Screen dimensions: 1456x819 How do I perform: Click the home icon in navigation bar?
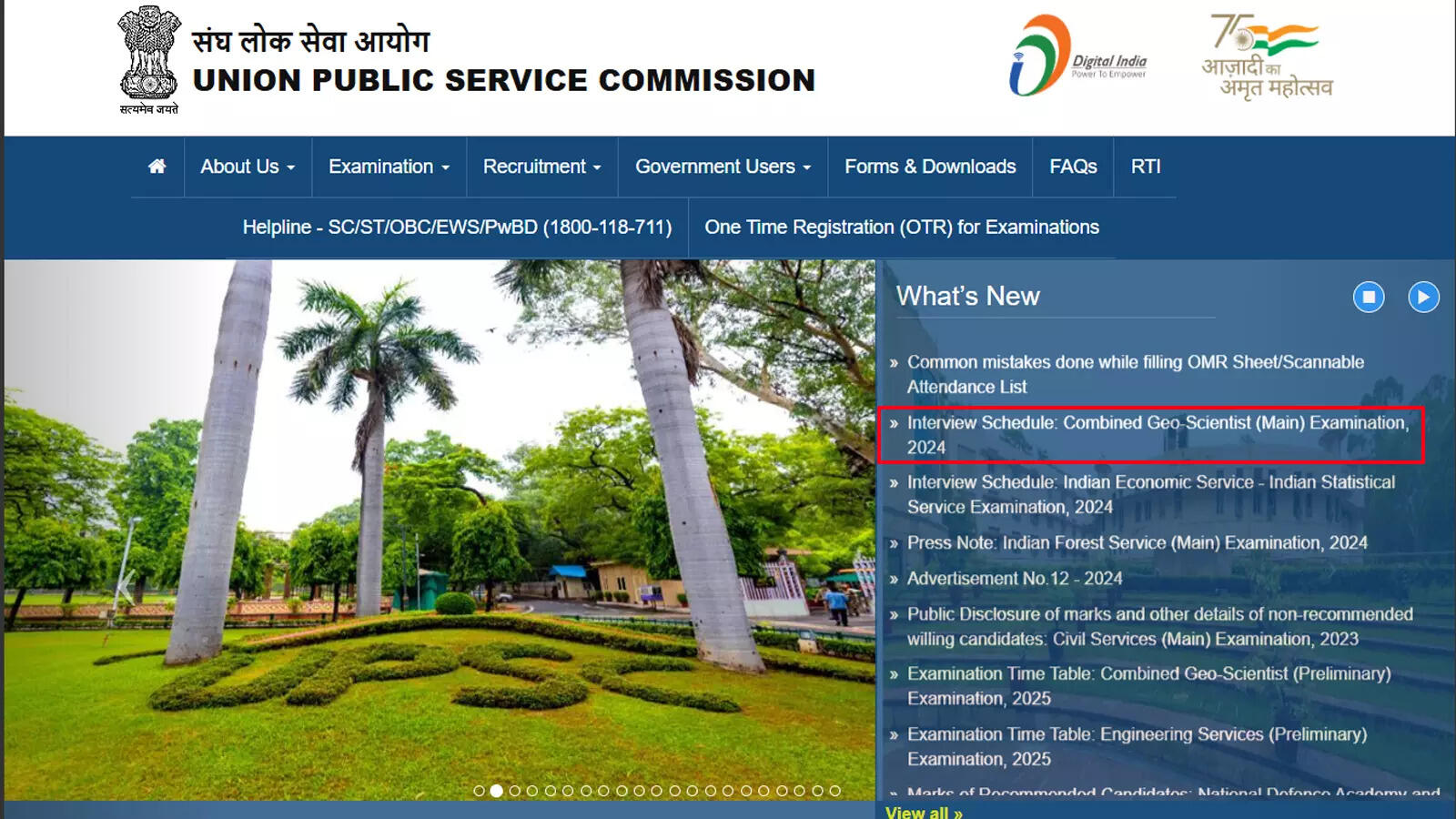157,167
